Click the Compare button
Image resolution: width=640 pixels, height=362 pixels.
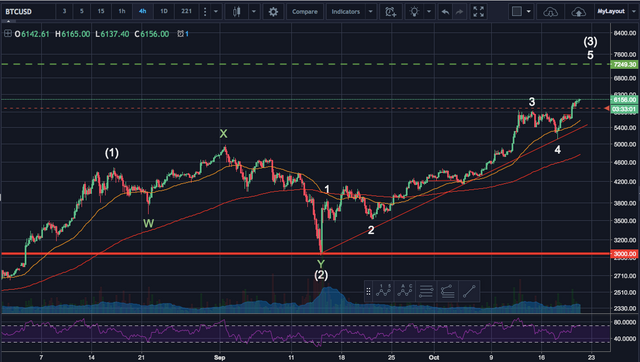304,12
